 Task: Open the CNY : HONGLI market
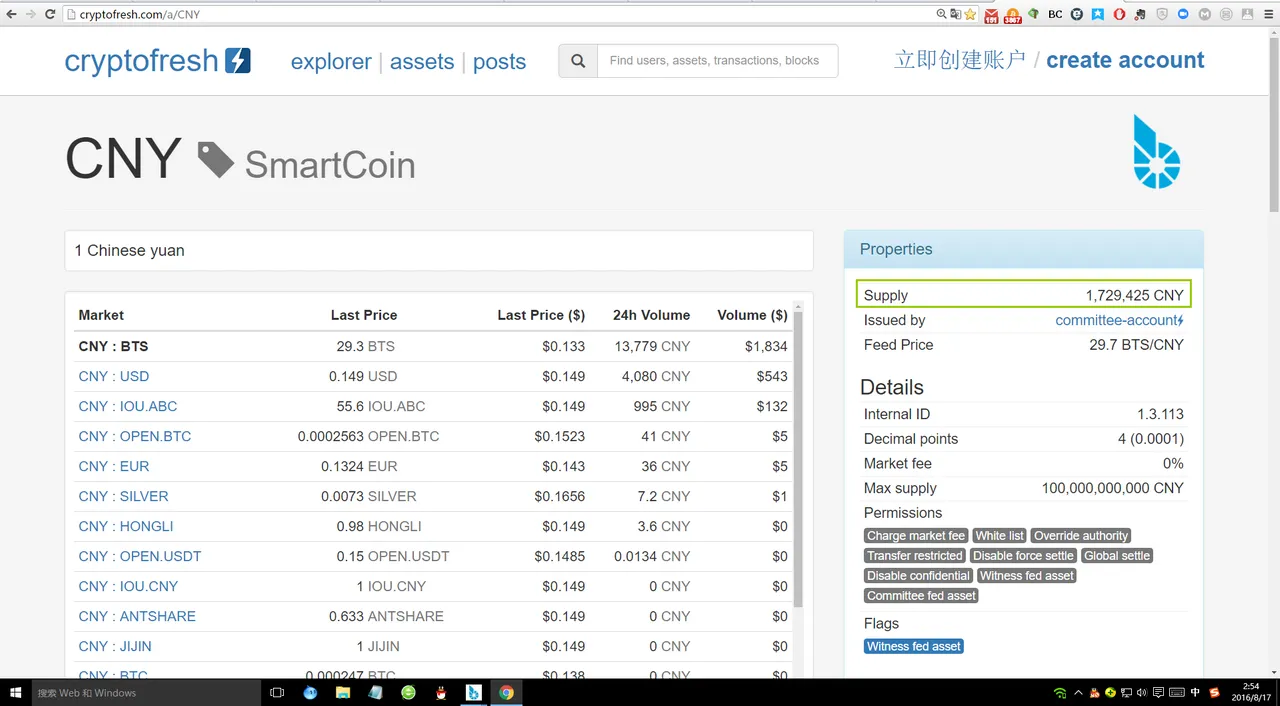[126, 526]
